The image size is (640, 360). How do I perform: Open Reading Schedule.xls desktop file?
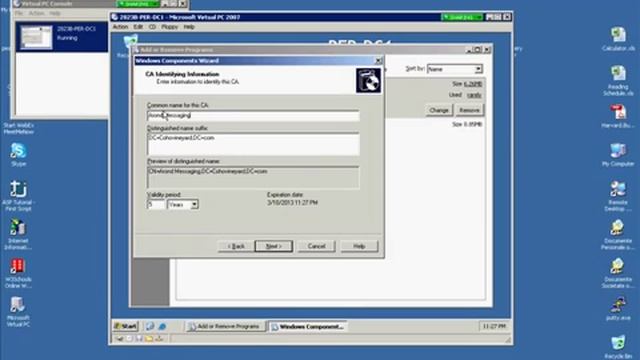click(x=618, y=80)
